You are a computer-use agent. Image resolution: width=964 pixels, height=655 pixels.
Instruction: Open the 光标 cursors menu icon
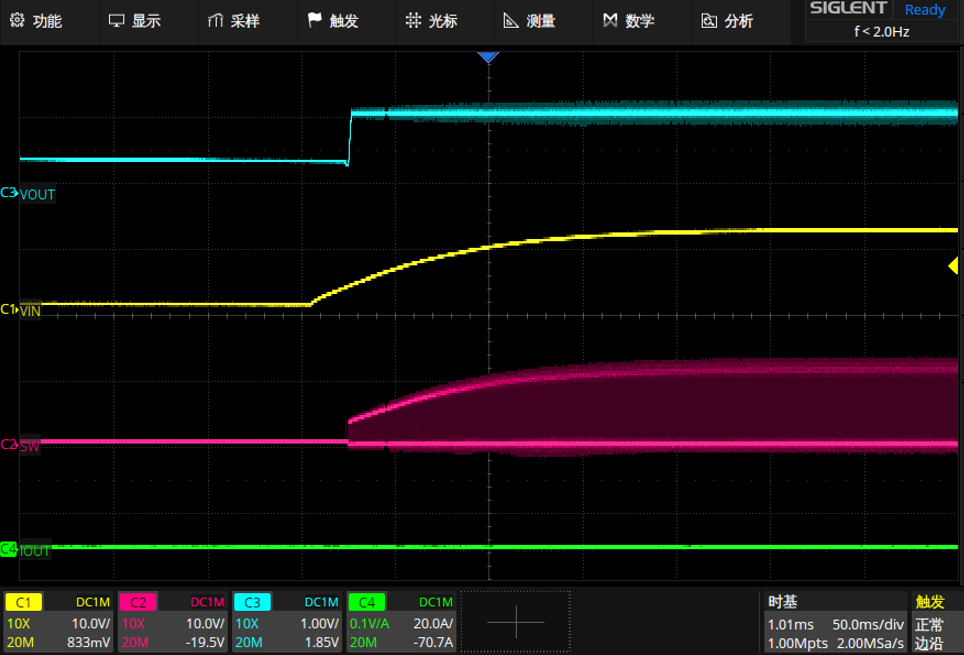(413, 20)
